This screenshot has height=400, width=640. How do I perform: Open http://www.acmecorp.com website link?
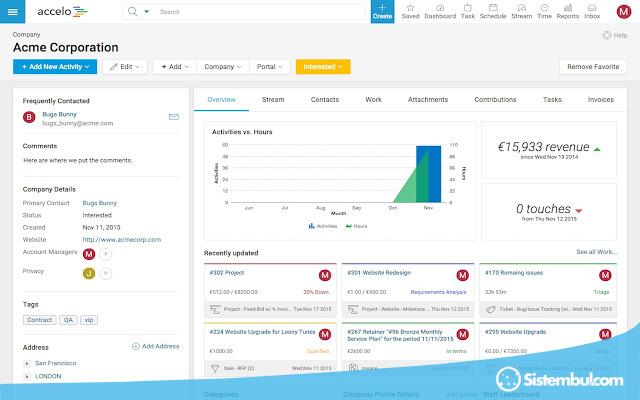tap(122, 240)
